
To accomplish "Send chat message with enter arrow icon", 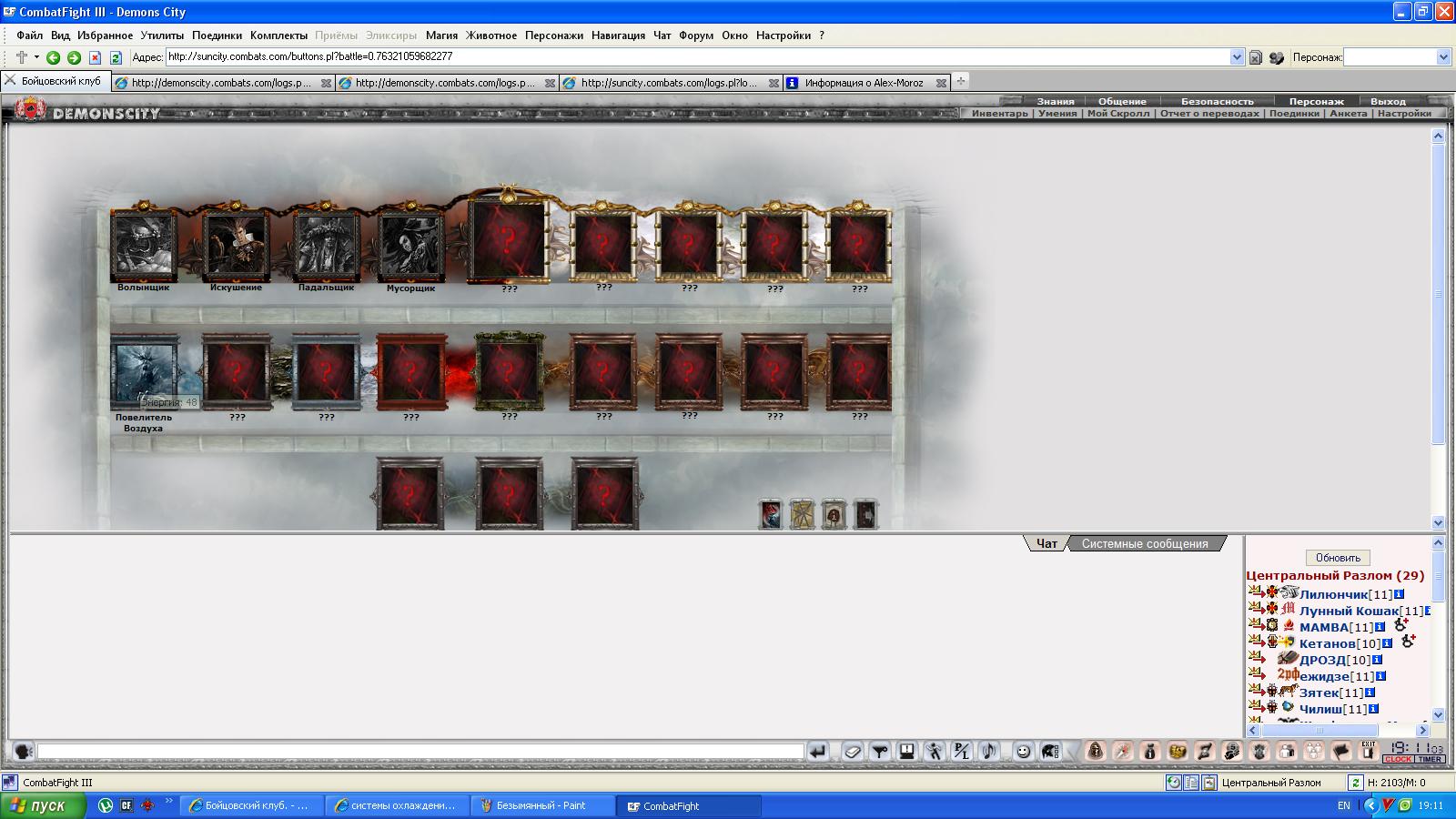I will 818,752.
